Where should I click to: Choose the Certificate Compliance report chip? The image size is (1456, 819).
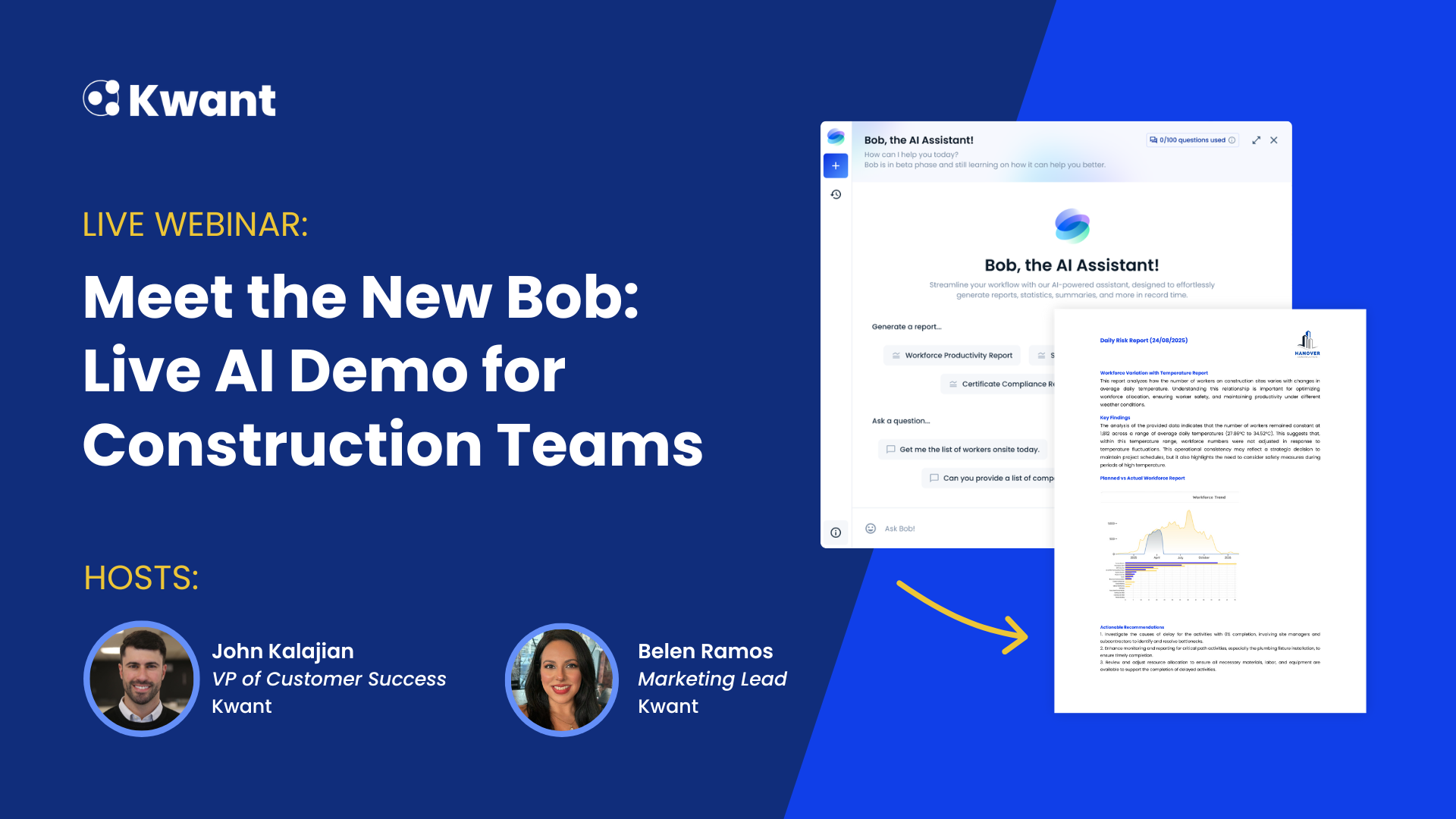(x=999, y=384)
